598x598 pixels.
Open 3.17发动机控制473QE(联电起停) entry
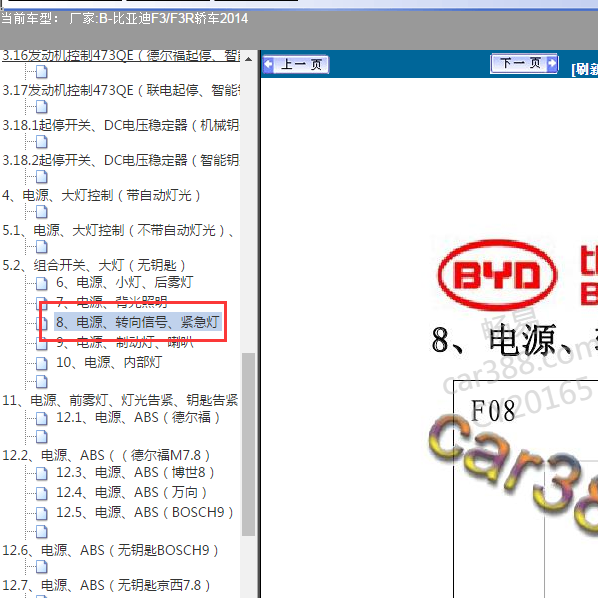coord(121,90)
